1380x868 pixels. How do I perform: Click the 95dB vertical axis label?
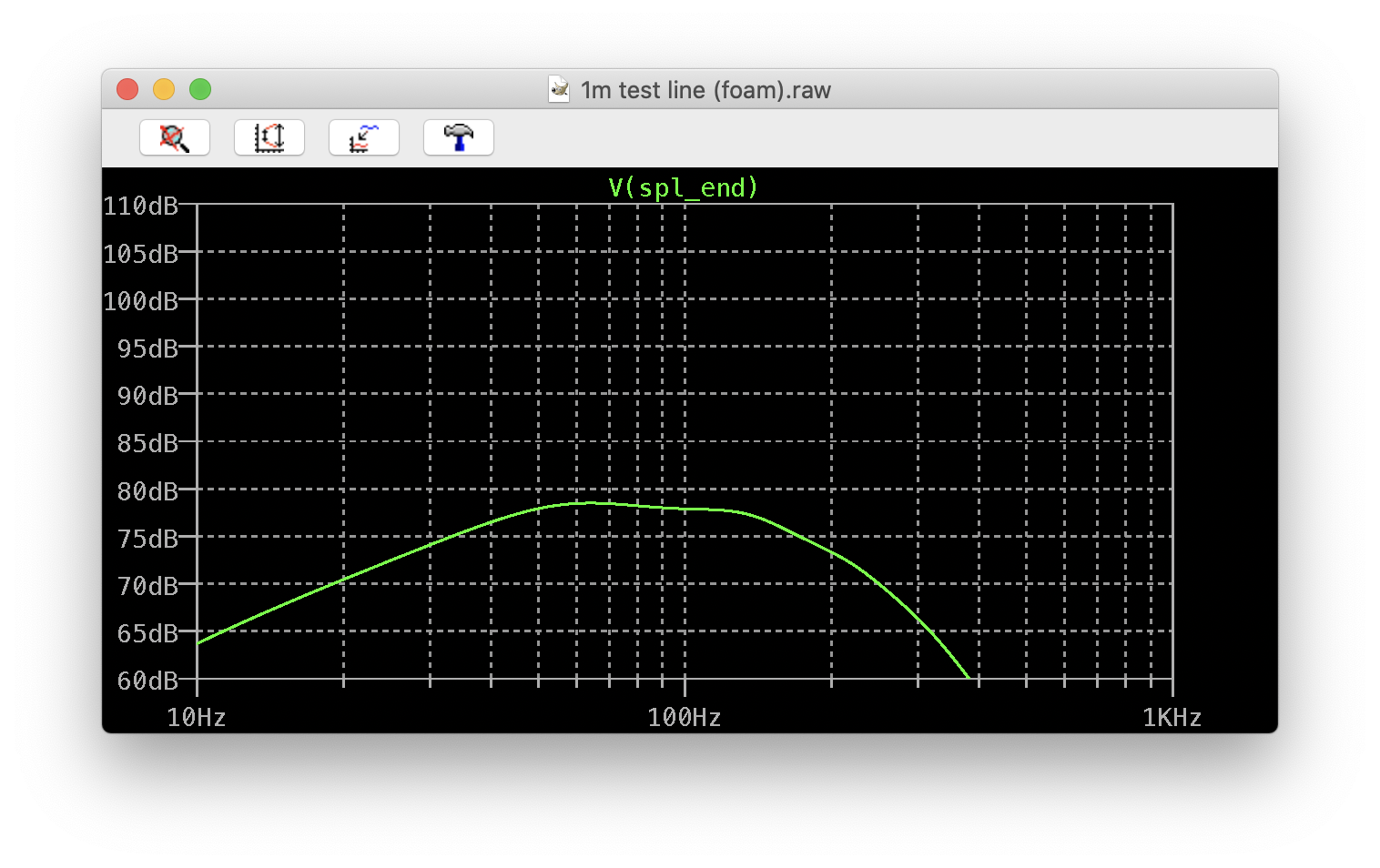coord(147,348)
